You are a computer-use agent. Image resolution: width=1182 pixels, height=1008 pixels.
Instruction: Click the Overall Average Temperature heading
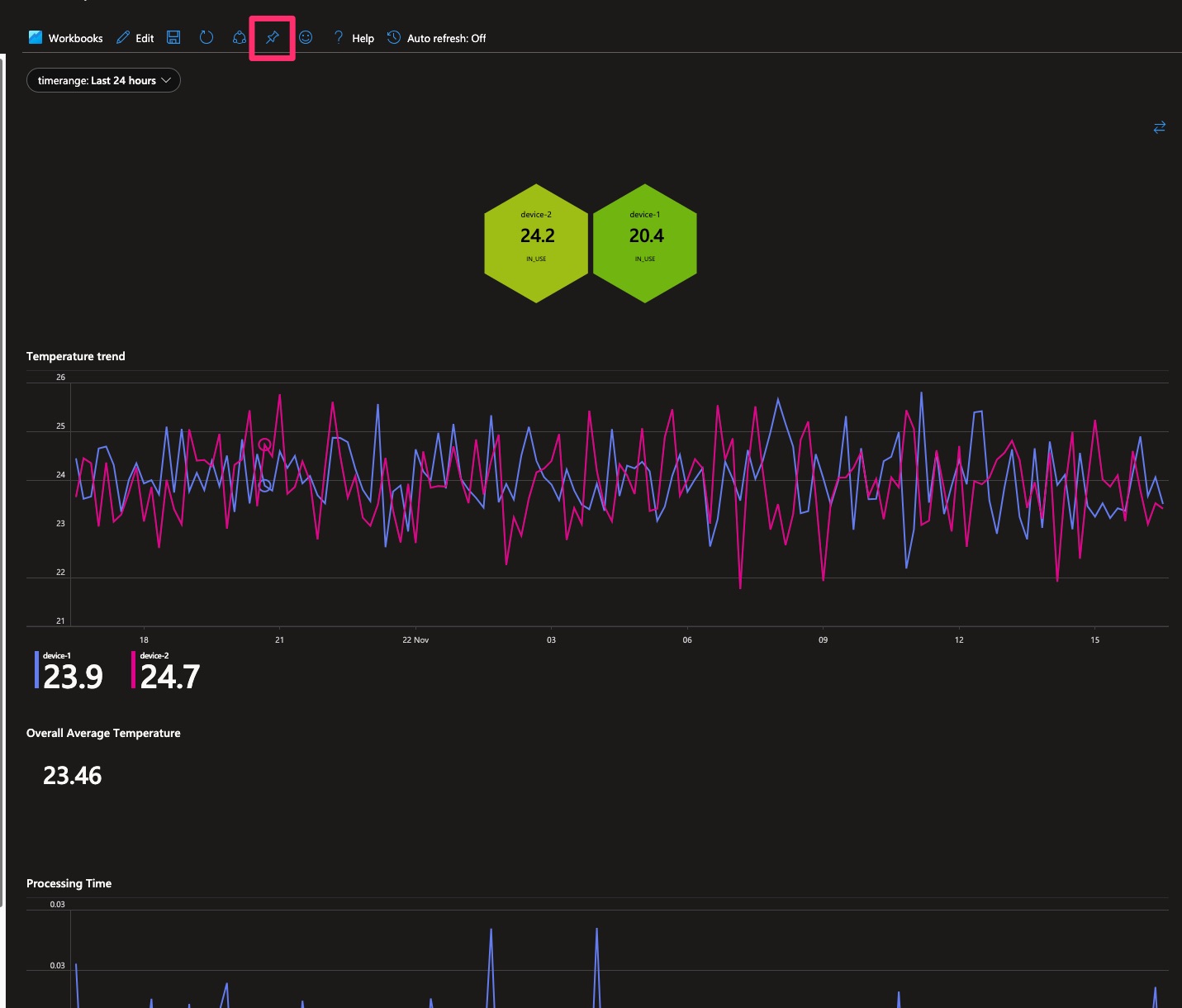(103, 733)
